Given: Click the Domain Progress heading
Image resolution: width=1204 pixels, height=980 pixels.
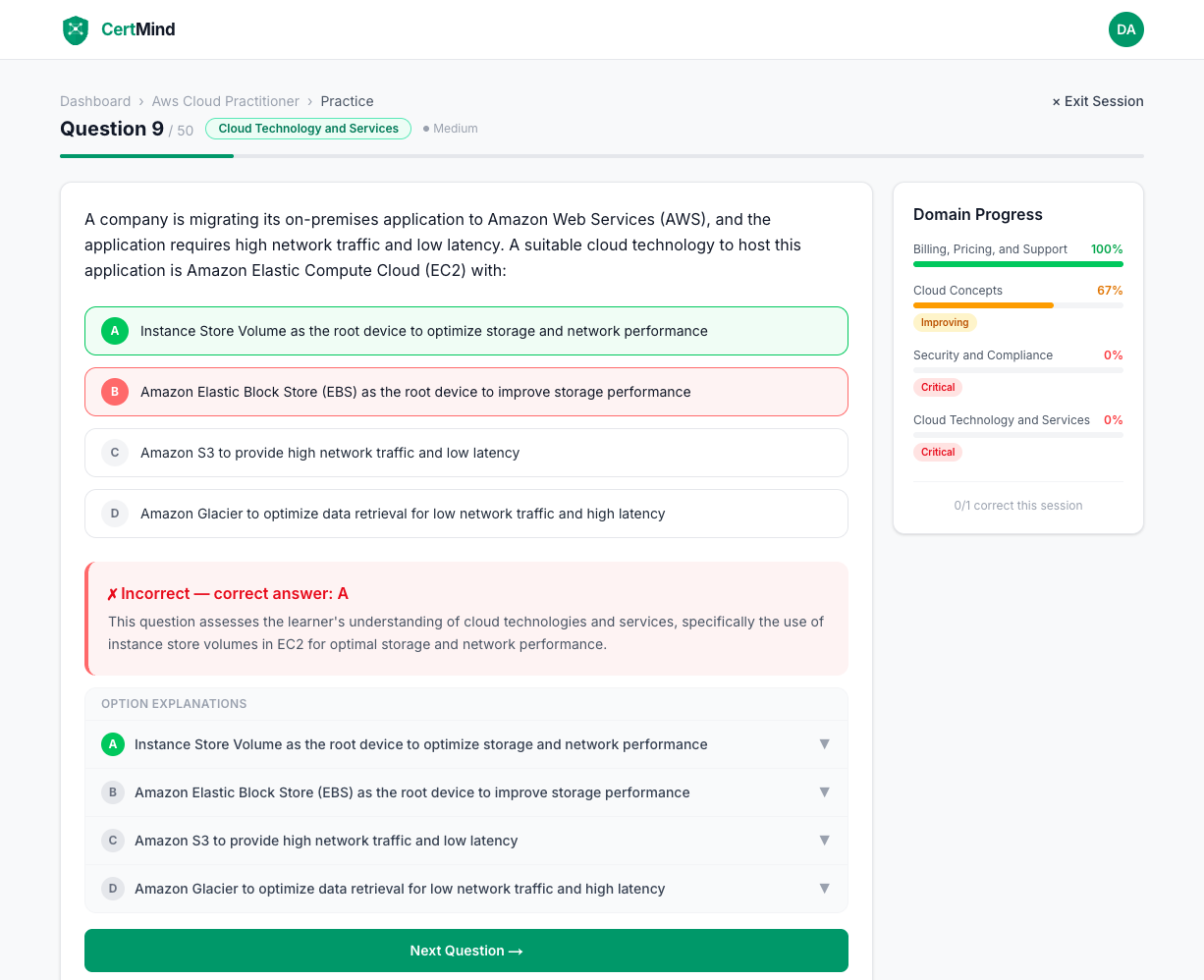Looking at the screenshot, I should [978, 214].
